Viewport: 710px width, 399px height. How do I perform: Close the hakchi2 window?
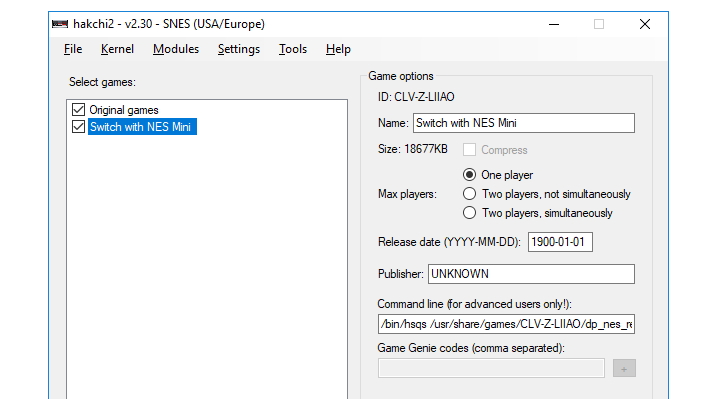pyautogui.click(x=645, y=24)
